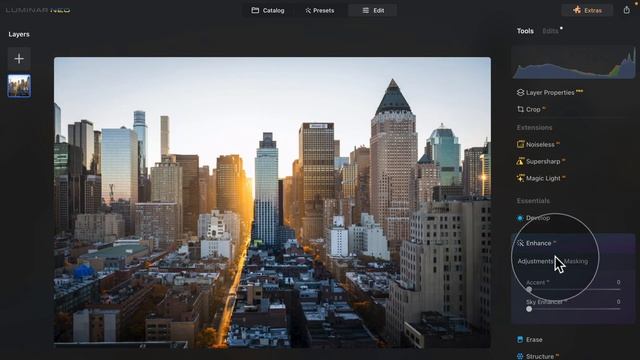The height and width of the screenshot is (360, 640).
Task: Select the Edit tab
Action: (373, 10)
